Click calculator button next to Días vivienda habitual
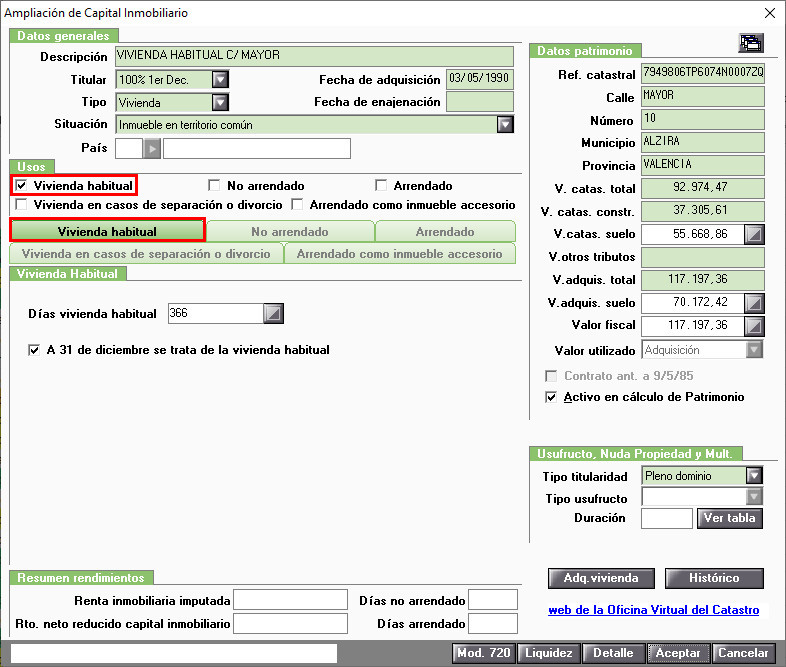This screenshot has height=667, width=786. tap(274, 314)
